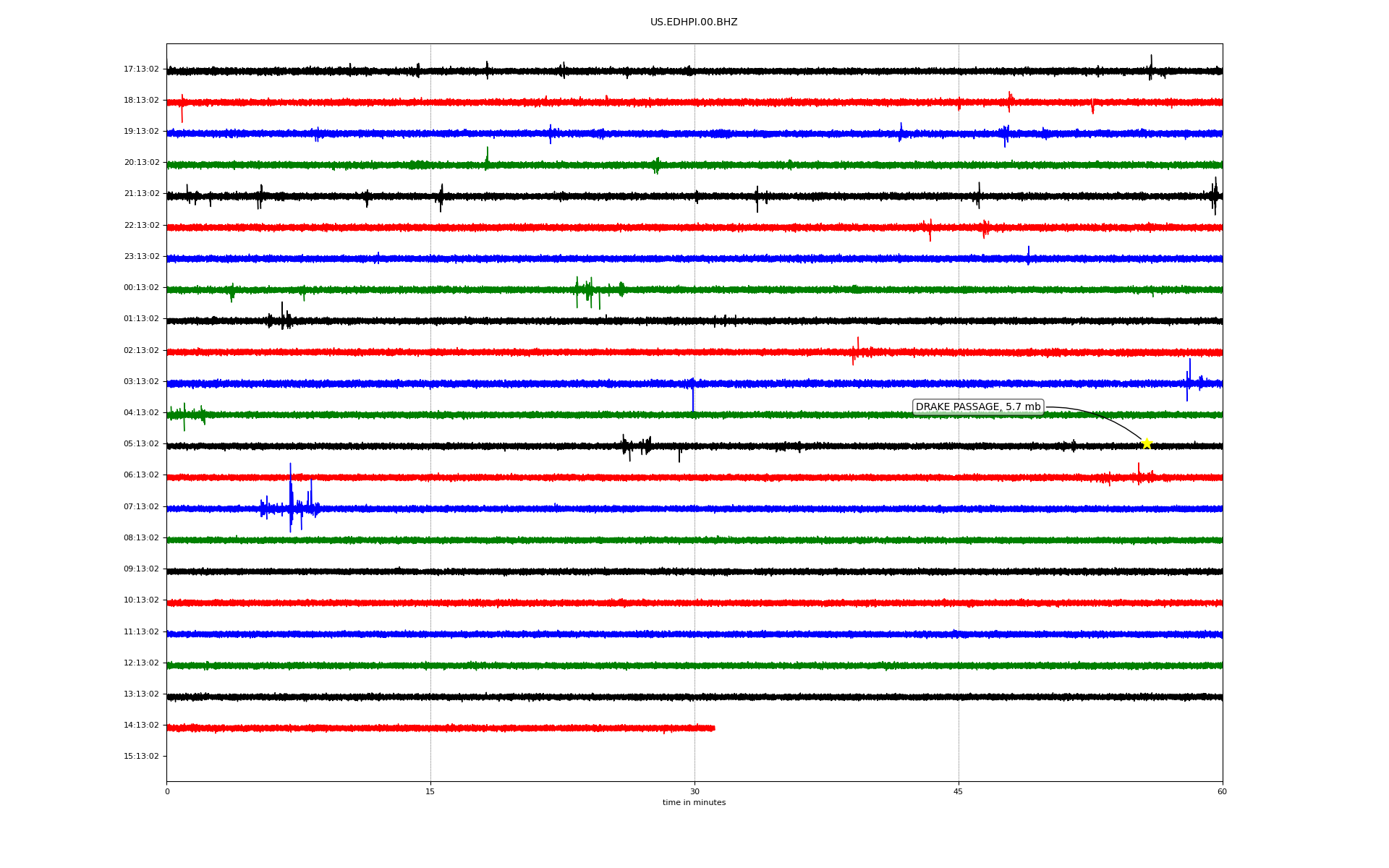Select the 21:13:02 time label
Viewport: 1389px width, 868px height.
coord(141,194)
